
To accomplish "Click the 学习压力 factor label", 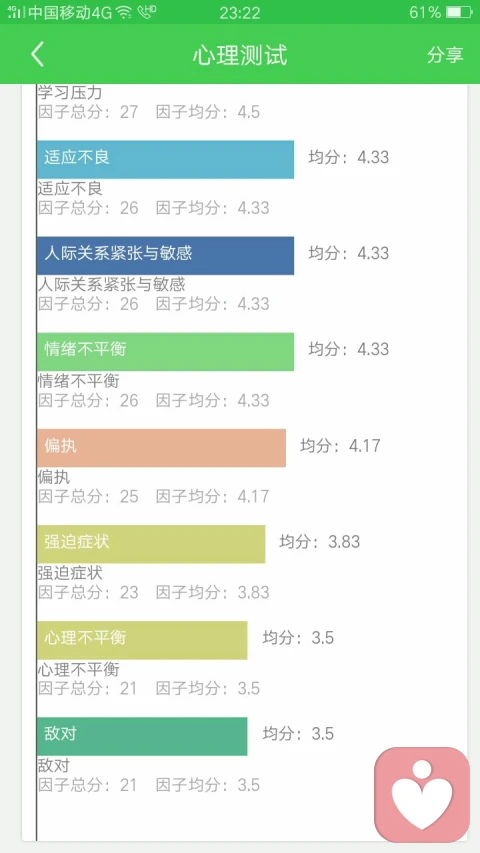I will (70, 92).
